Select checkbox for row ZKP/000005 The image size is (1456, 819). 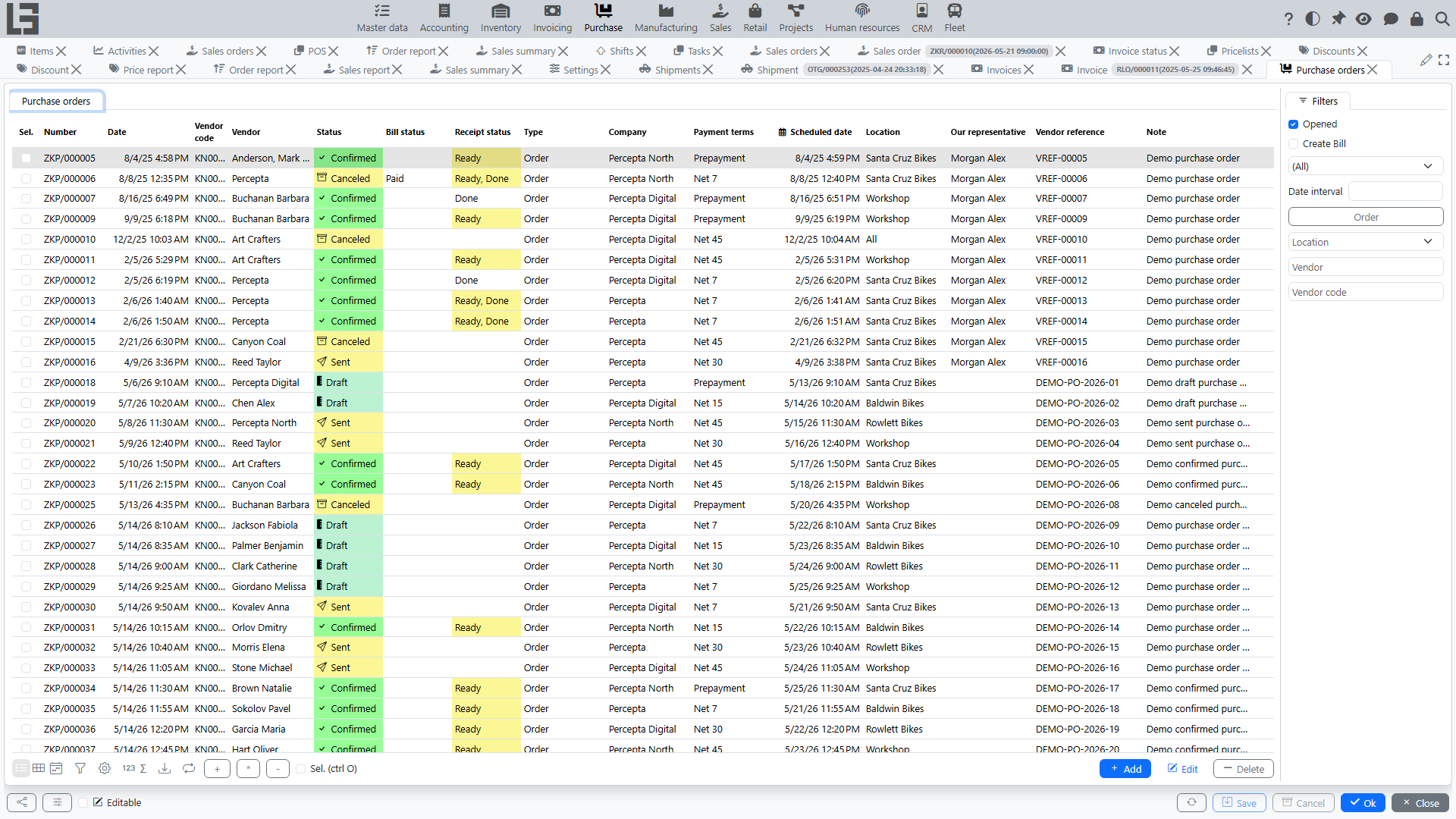pyautogui.click(x=27, y=158)
